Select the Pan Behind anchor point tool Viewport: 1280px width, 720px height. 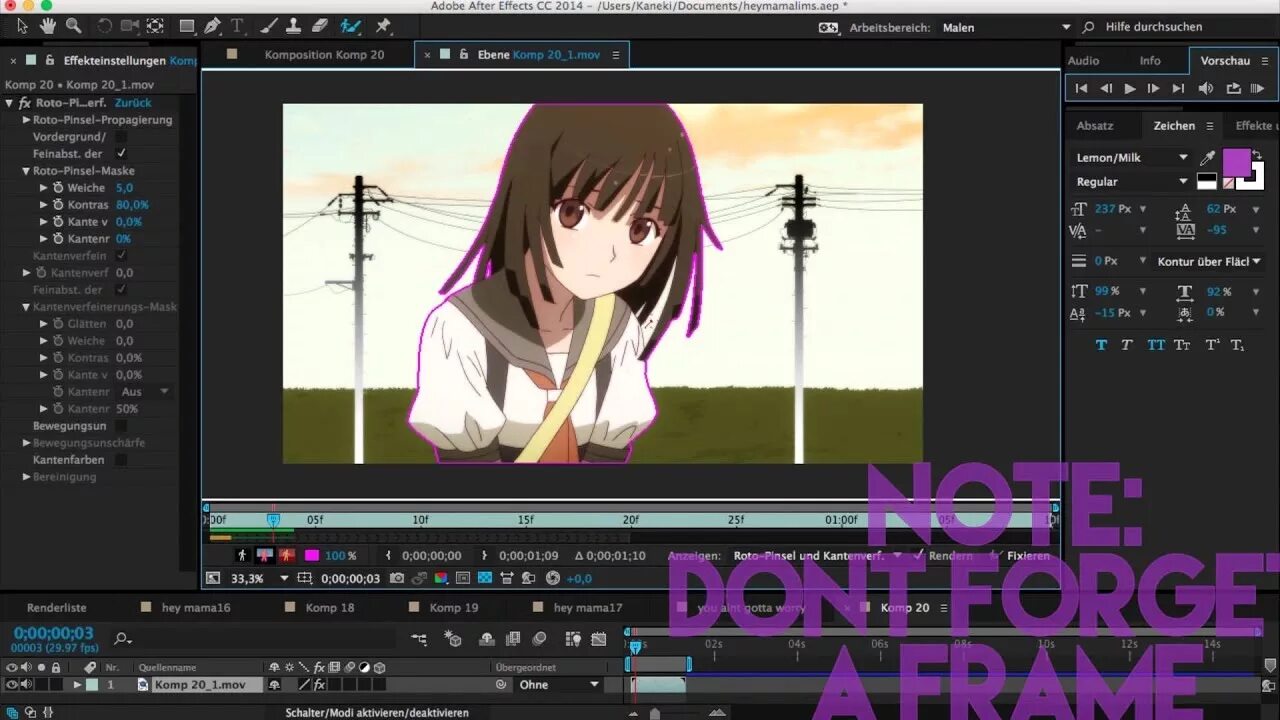tap(155, 26)
